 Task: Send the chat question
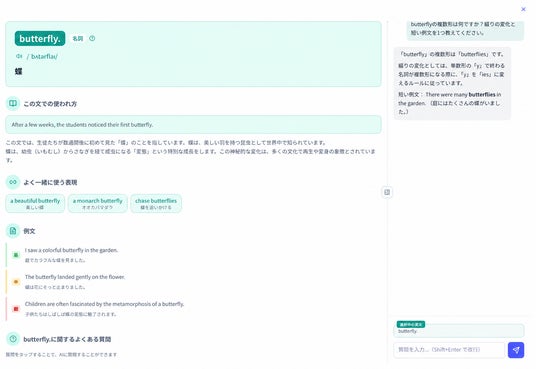point(515,350)
